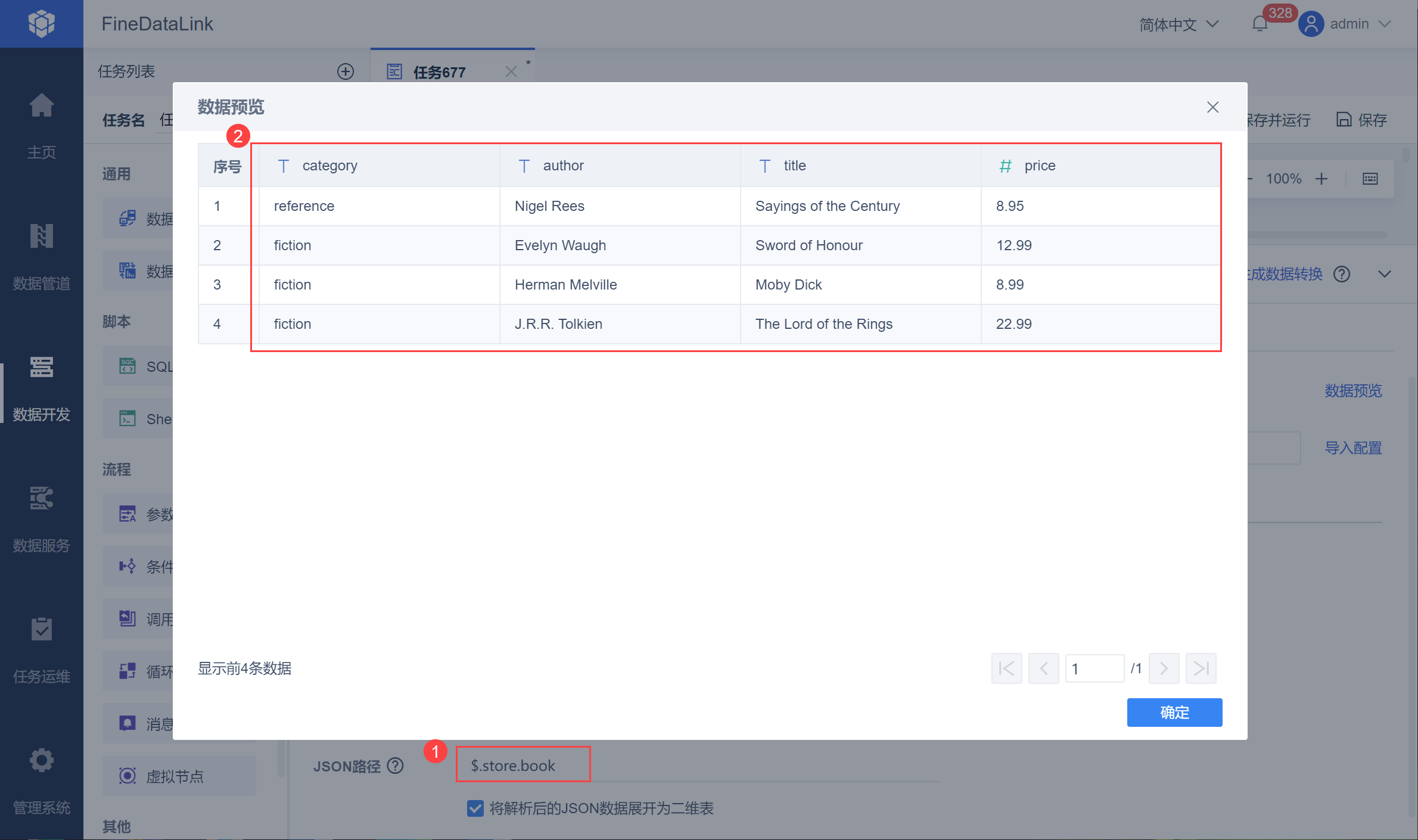Switch to the 任务677 tab
Image resolution: width=1418 pixels, height=840 pixels.
coord(440,72)
